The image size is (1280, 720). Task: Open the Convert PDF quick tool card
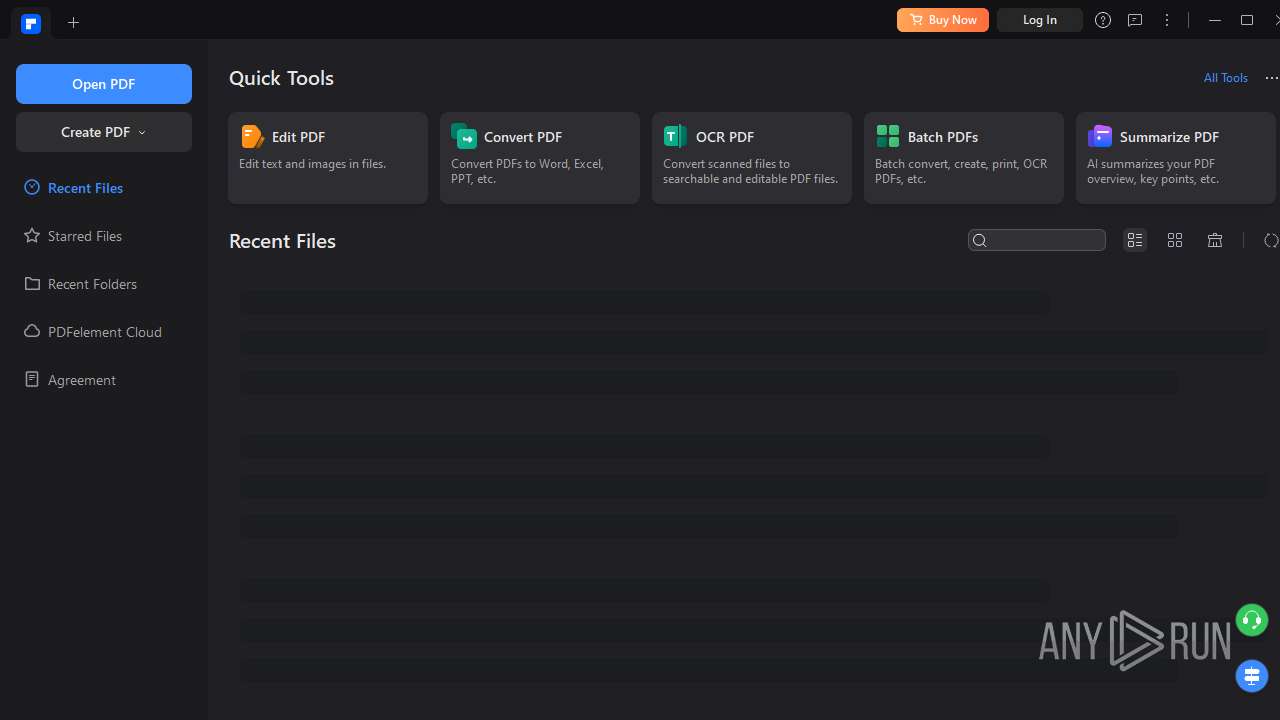(x=540, y=158)
